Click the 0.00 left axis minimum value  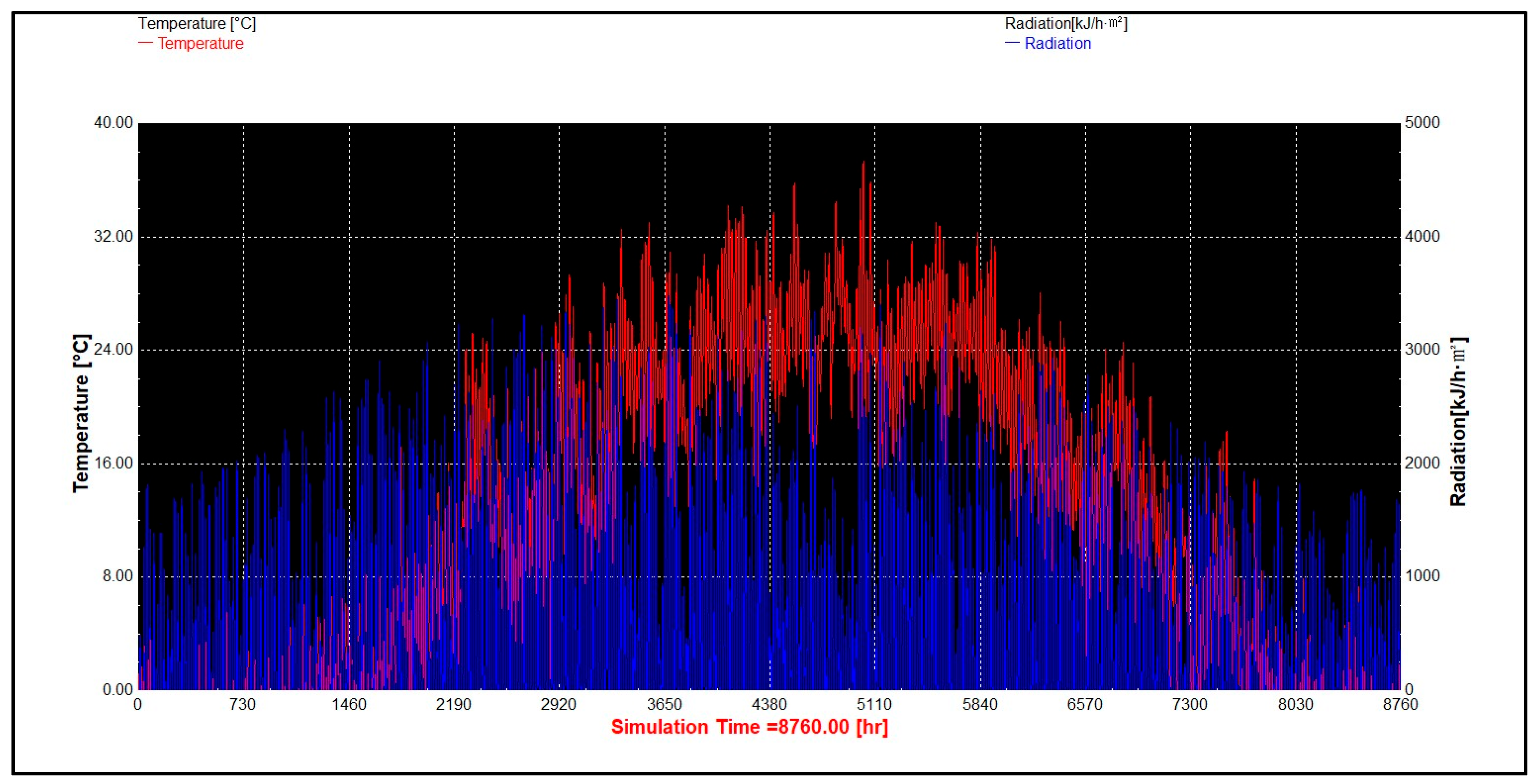point(118,690)
